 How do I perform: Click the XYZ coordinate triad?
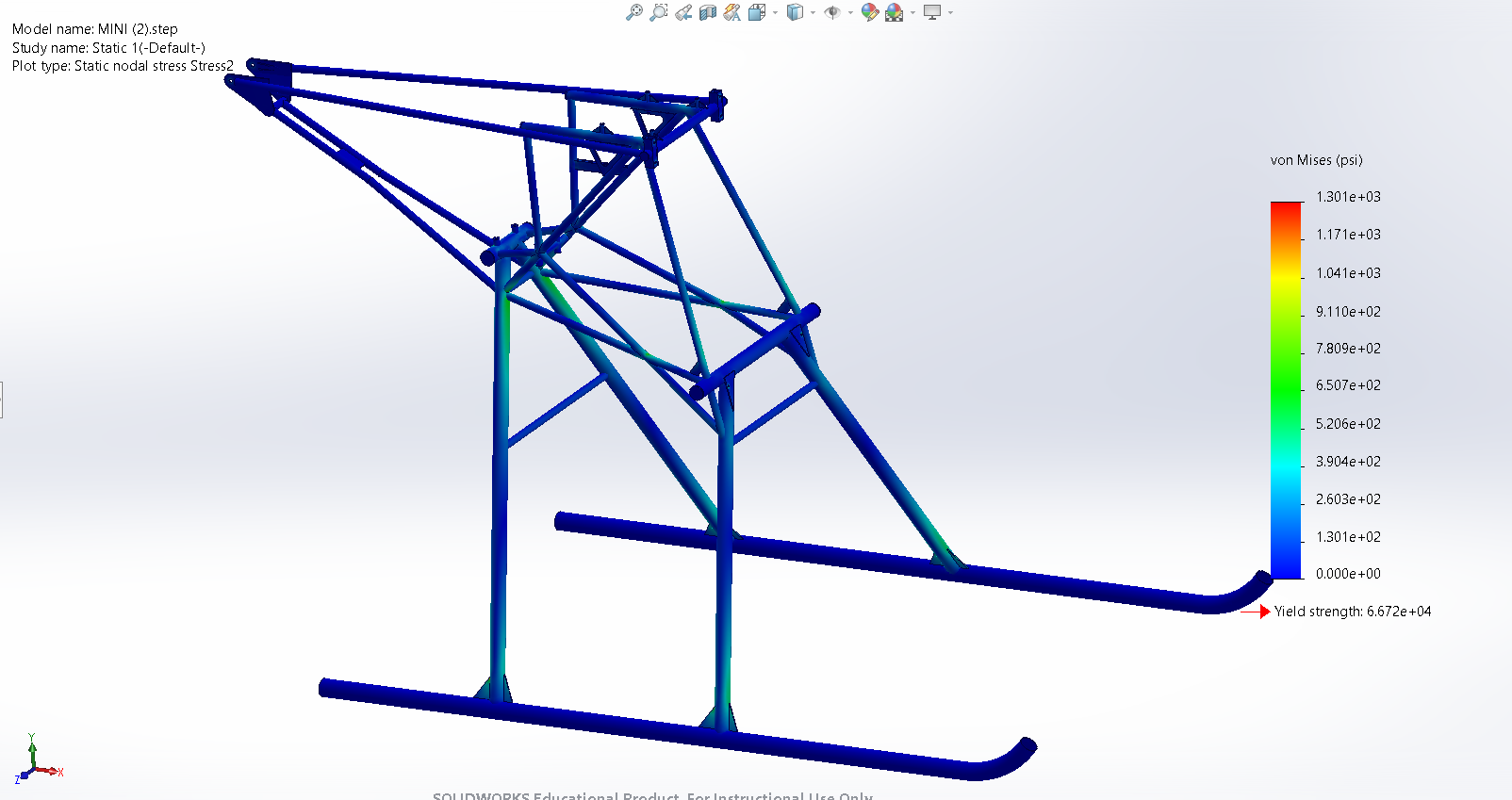tap(38, 759)
